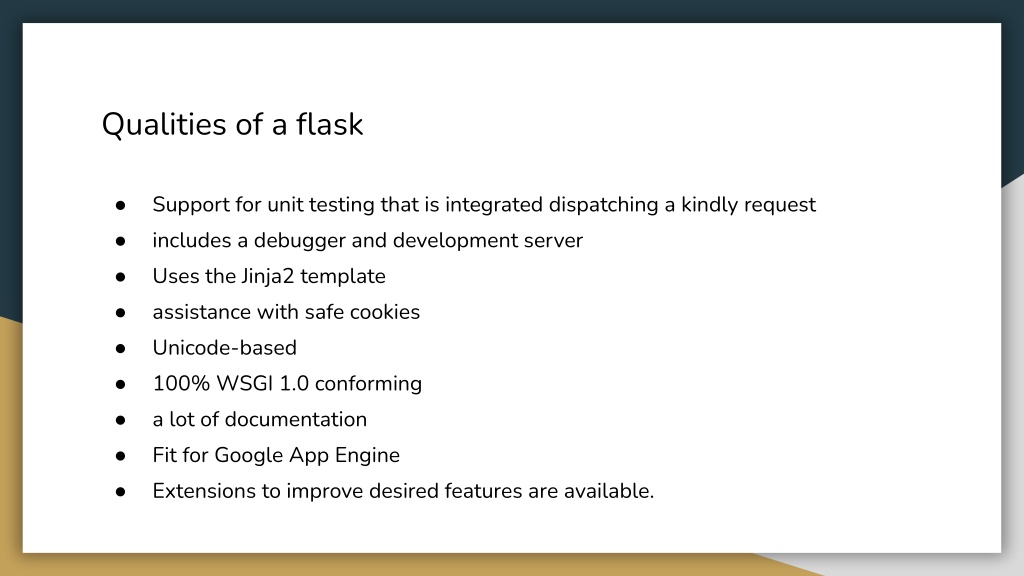Screen dimensions: 1024x576
Task: Select the 'a lot of documentation' line
Action: click(260, 419)
